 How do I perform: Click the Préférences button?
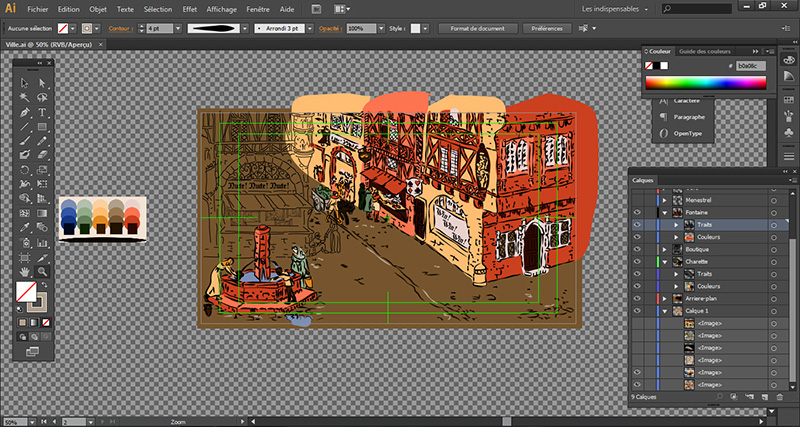(546, 29)
